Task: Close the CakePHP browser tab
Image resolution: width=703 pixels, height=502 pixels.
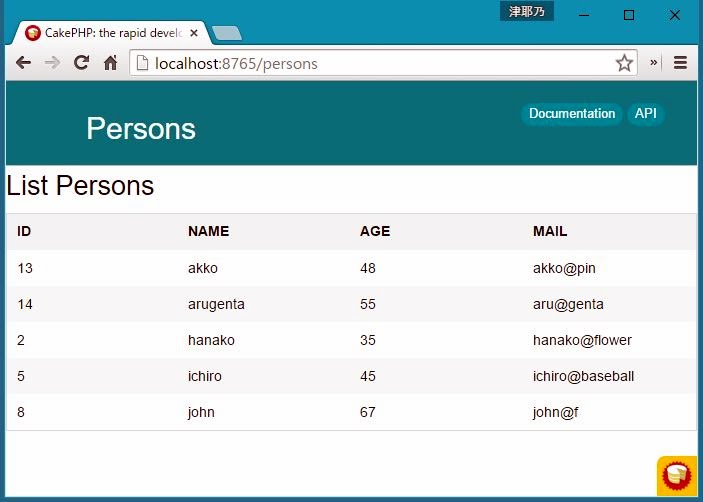Action: (x=194, y=33)
